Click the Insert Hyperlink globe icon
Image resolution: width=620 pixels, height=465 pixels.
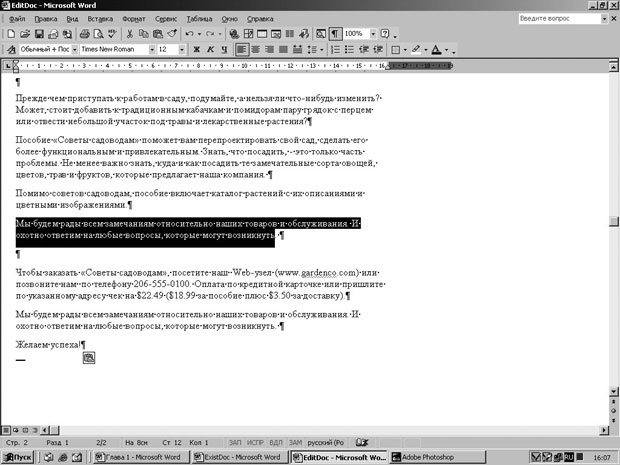(234, 34)
